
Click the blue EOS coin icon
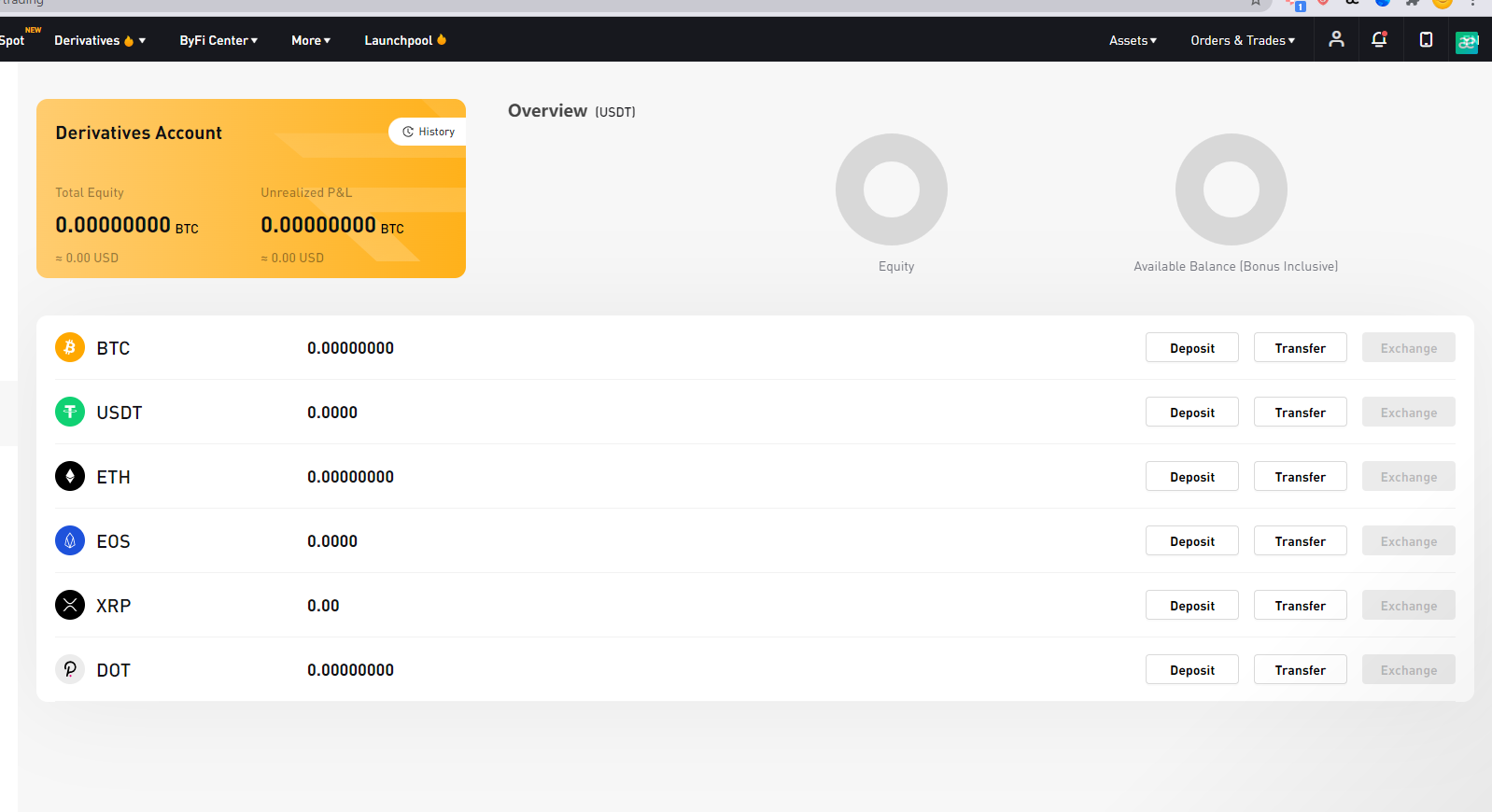[70, 540]
